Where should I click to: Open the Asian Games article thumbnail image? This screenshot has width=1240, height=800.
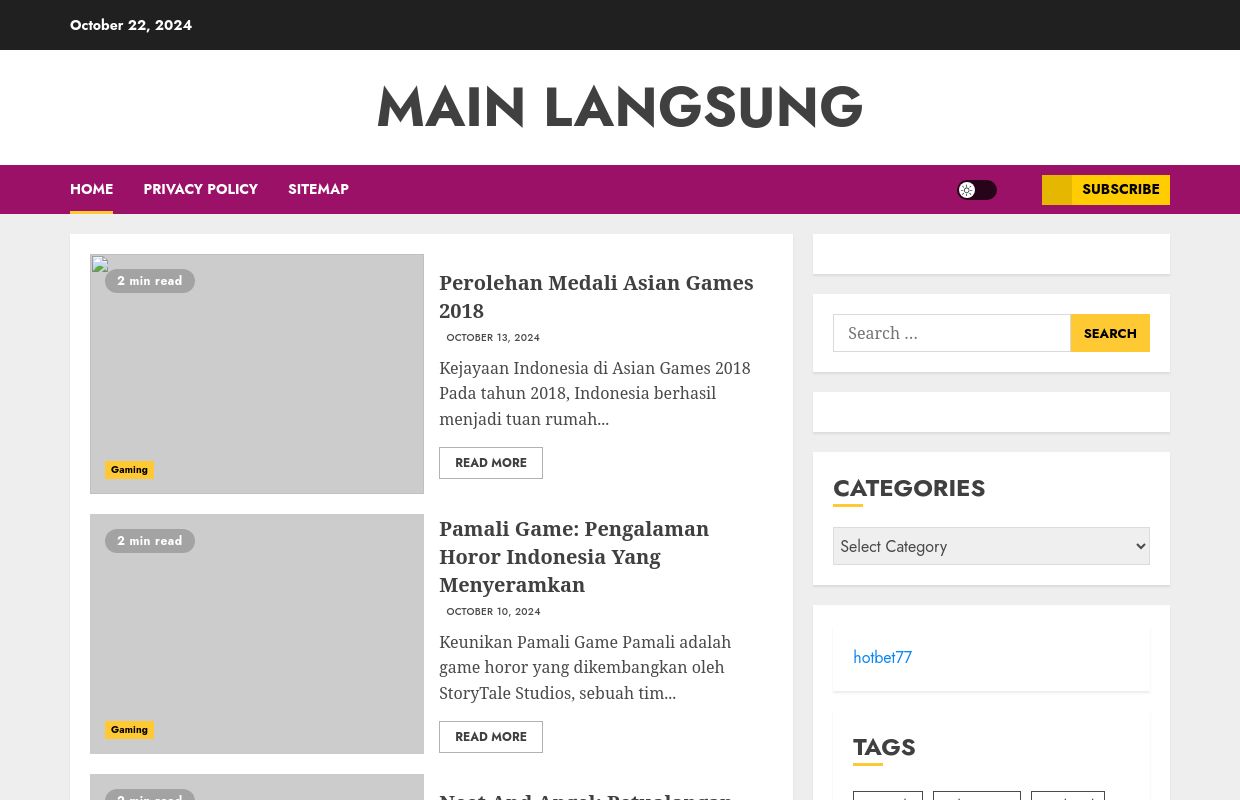(x=257, y=374)
